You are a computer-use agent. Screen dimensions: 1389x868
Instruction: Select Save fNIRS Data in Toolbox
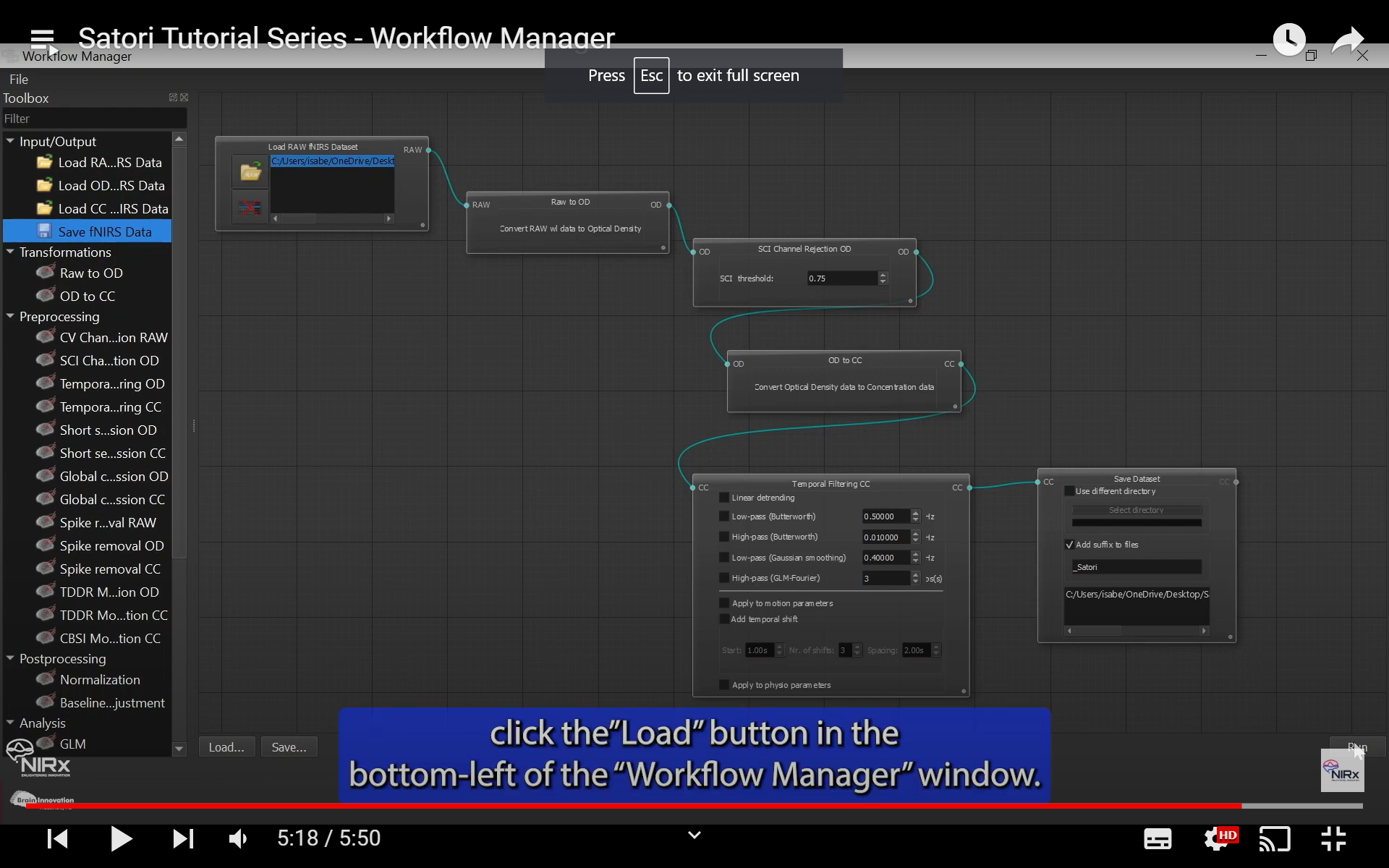click(x=104, y=231)
